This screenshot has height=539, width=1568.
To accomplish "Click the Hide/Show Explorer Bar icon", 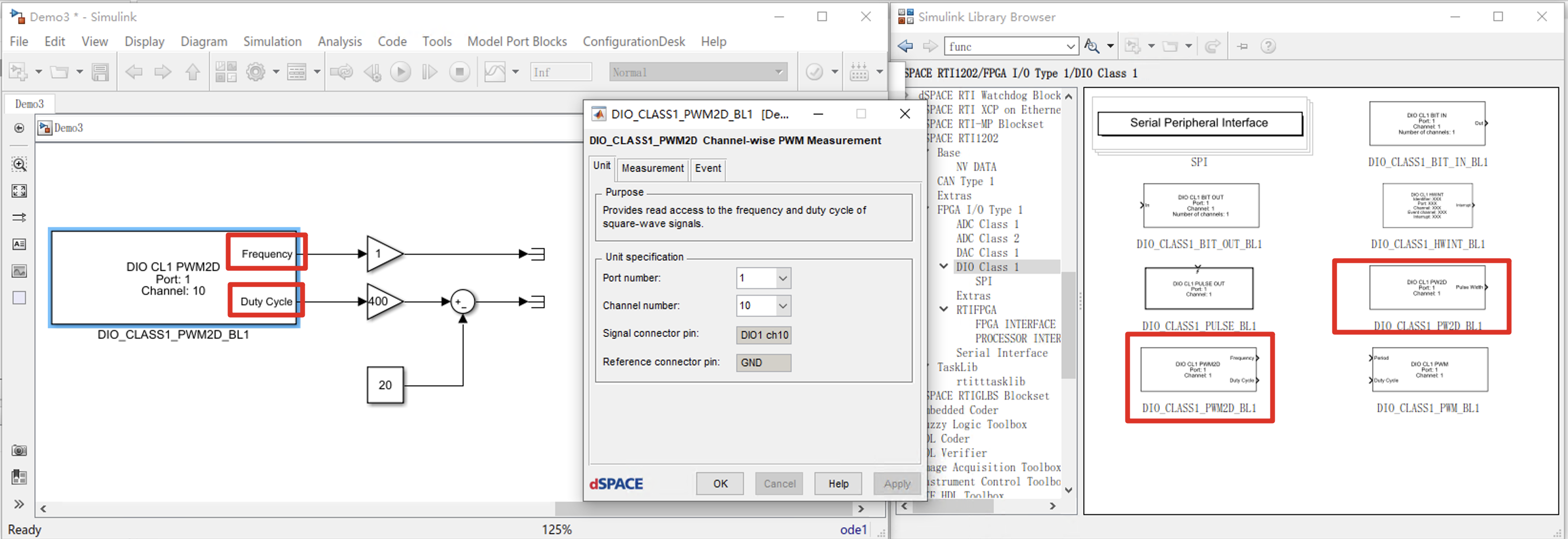I will 19,128.
